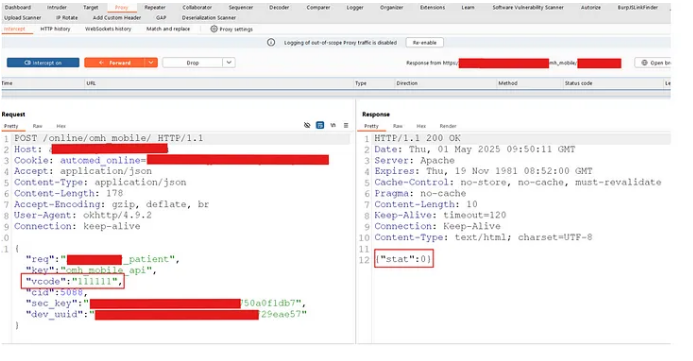Open the Dashboard tab
The height and width of the screenshot is (361, 693).
point(18,8)
